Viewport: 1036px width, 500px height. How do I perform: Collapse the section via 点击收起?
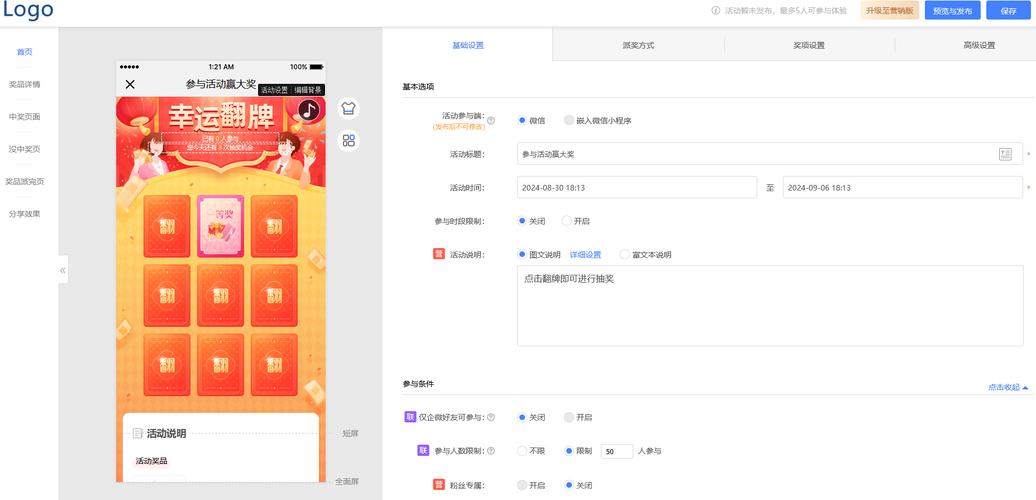click(x=1008, y=388)
